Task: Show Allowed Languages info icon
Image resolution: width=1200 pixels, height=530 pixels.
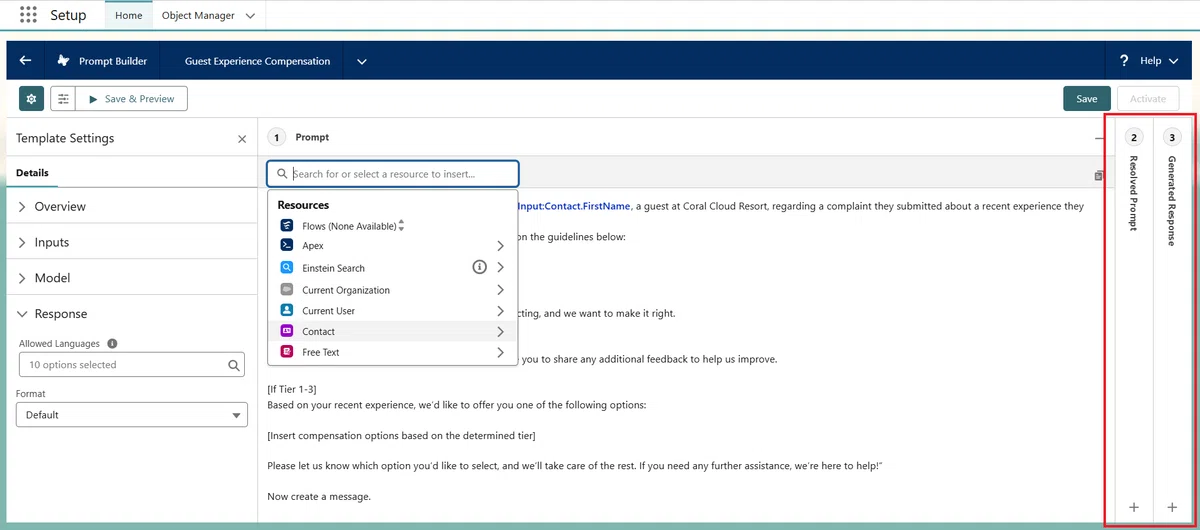Action: [x=112, y=343]
